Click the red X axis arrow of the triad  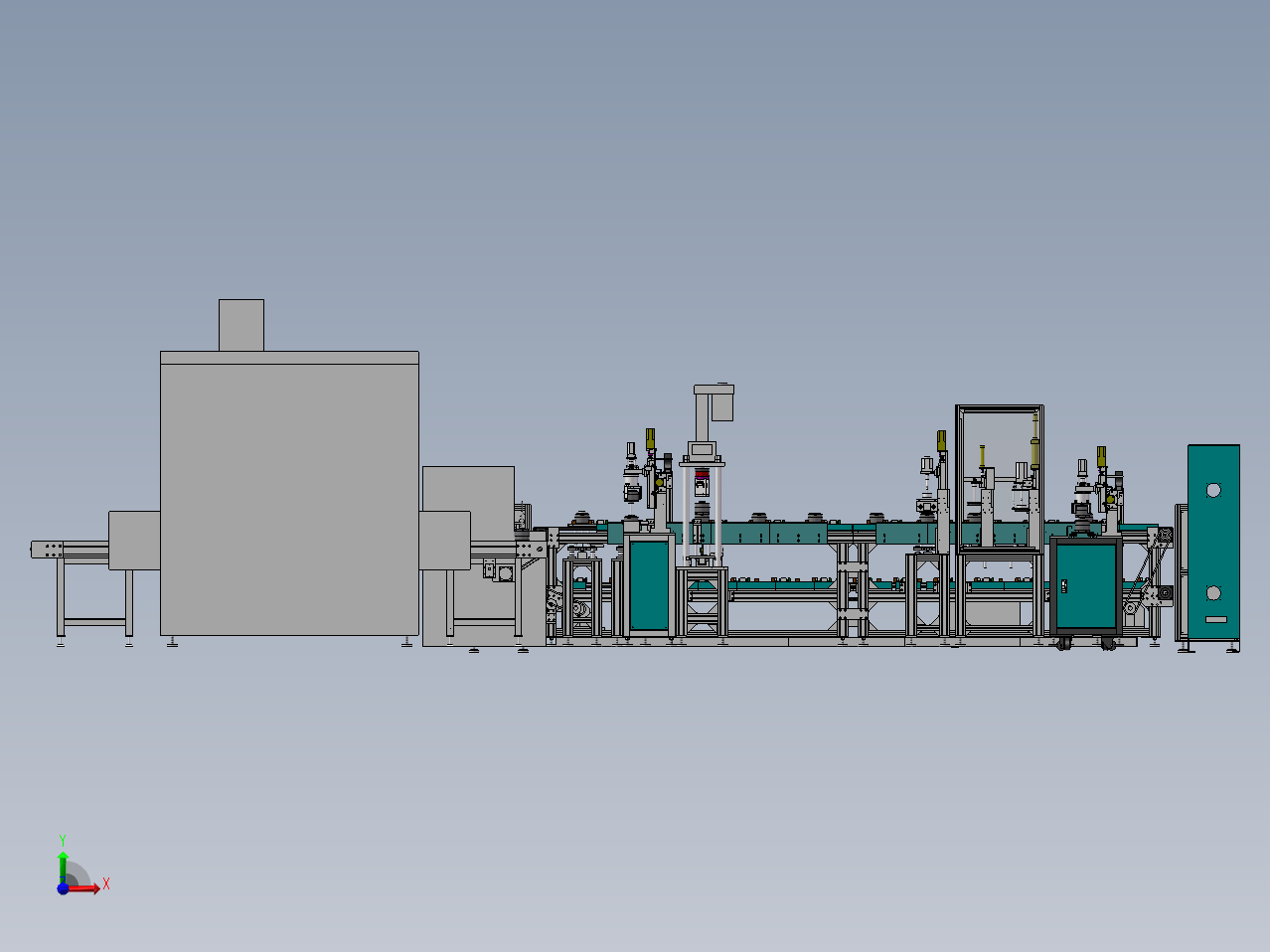point(84,888)
